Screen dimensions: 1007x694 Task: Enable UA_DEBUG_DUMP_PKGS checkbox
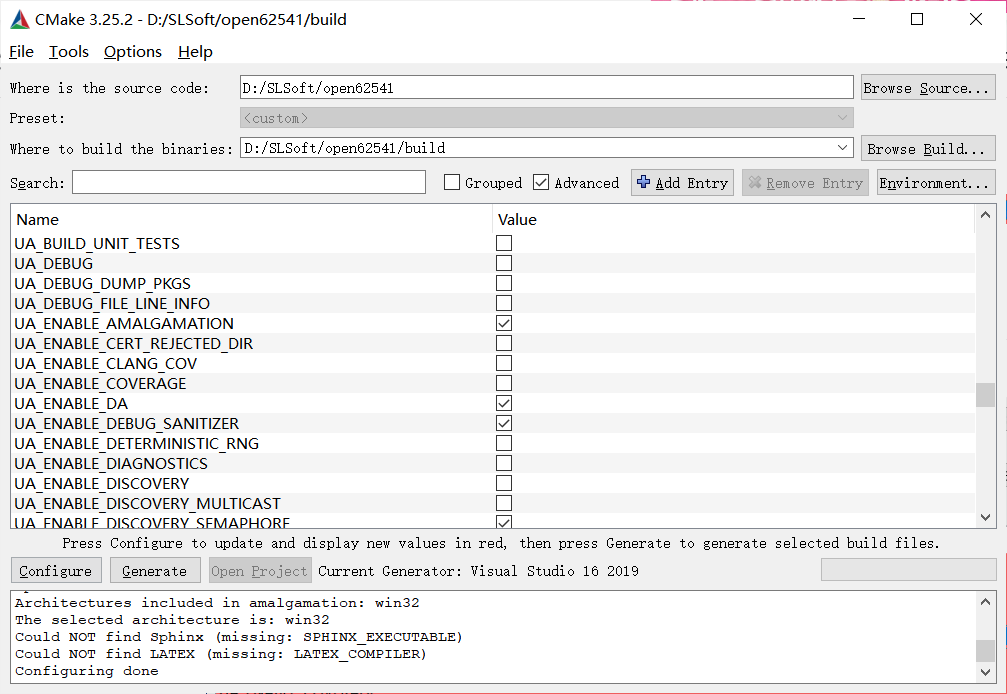504,283
